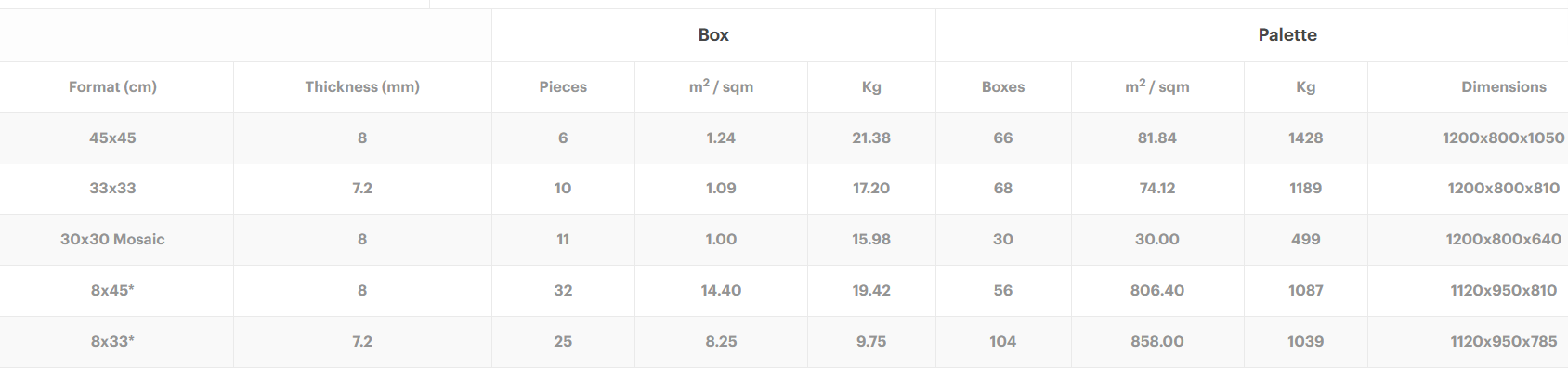Click the Palette group header

click(1287, 35)
